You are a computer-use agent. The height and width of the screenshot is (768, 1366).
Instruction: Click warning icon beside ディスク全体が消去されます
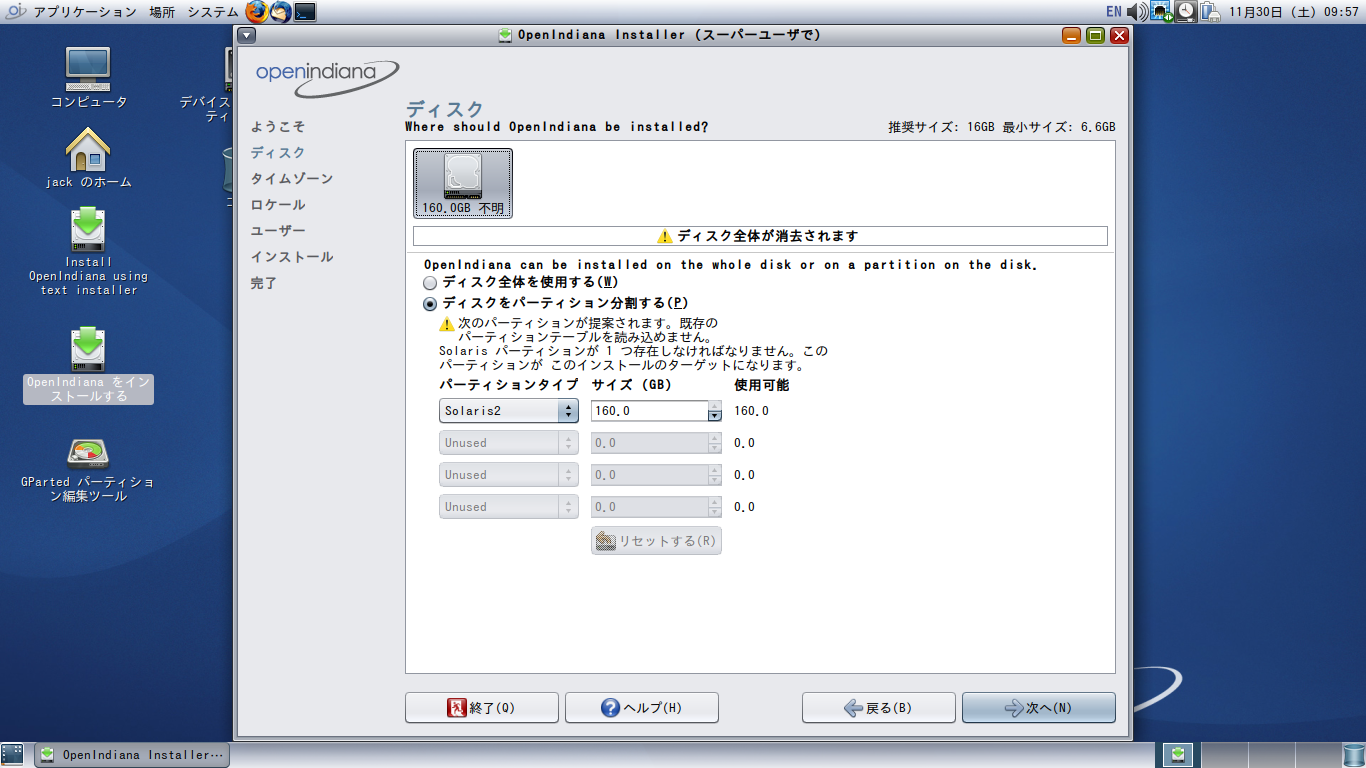click(665, 236)
